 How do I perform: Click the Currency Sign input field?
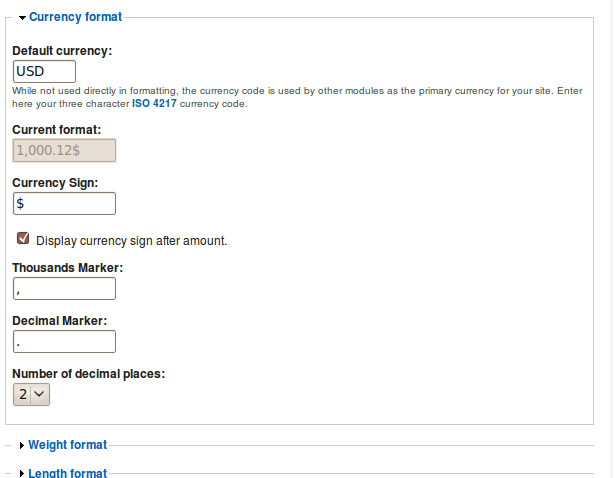64,203
